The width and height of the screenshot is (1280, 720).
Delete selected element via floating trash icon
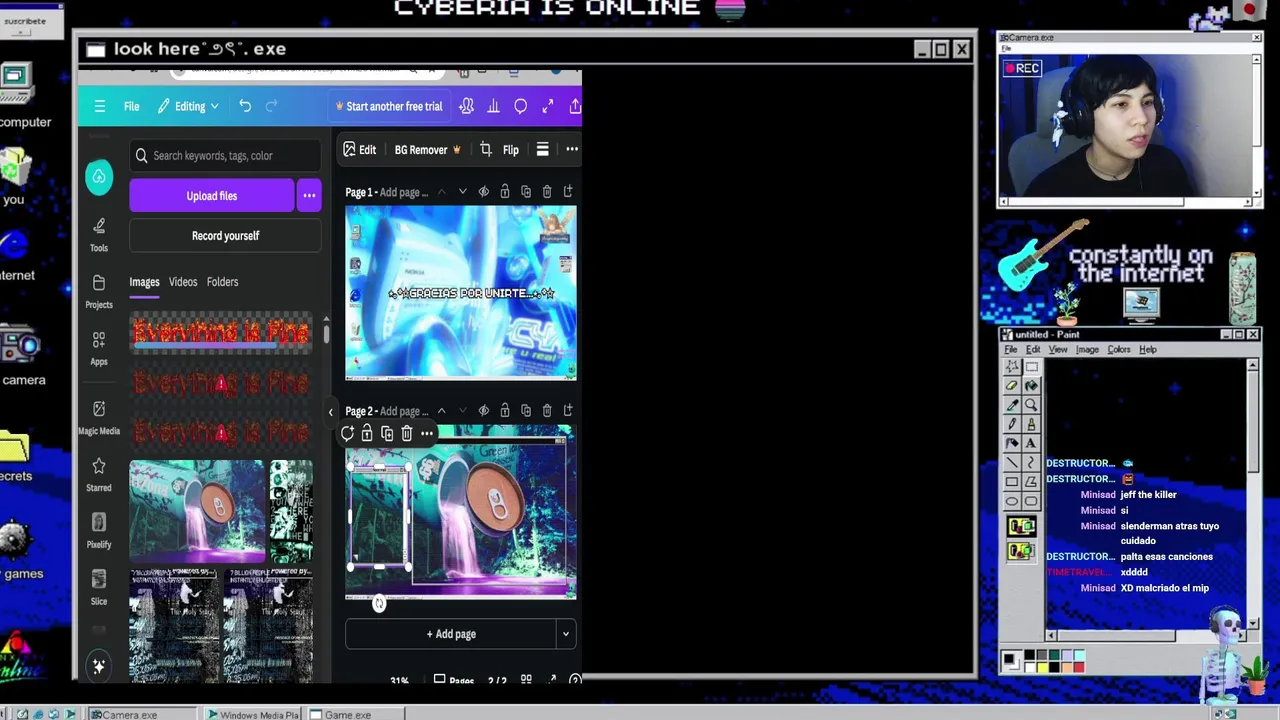[x=407, y=433]
